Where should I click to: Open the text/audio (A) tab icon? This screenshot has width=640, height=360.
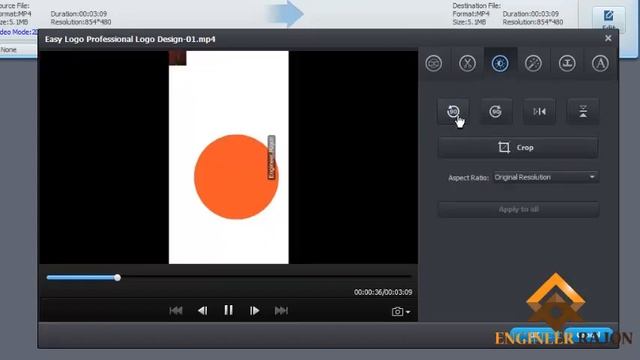point(600,64)
